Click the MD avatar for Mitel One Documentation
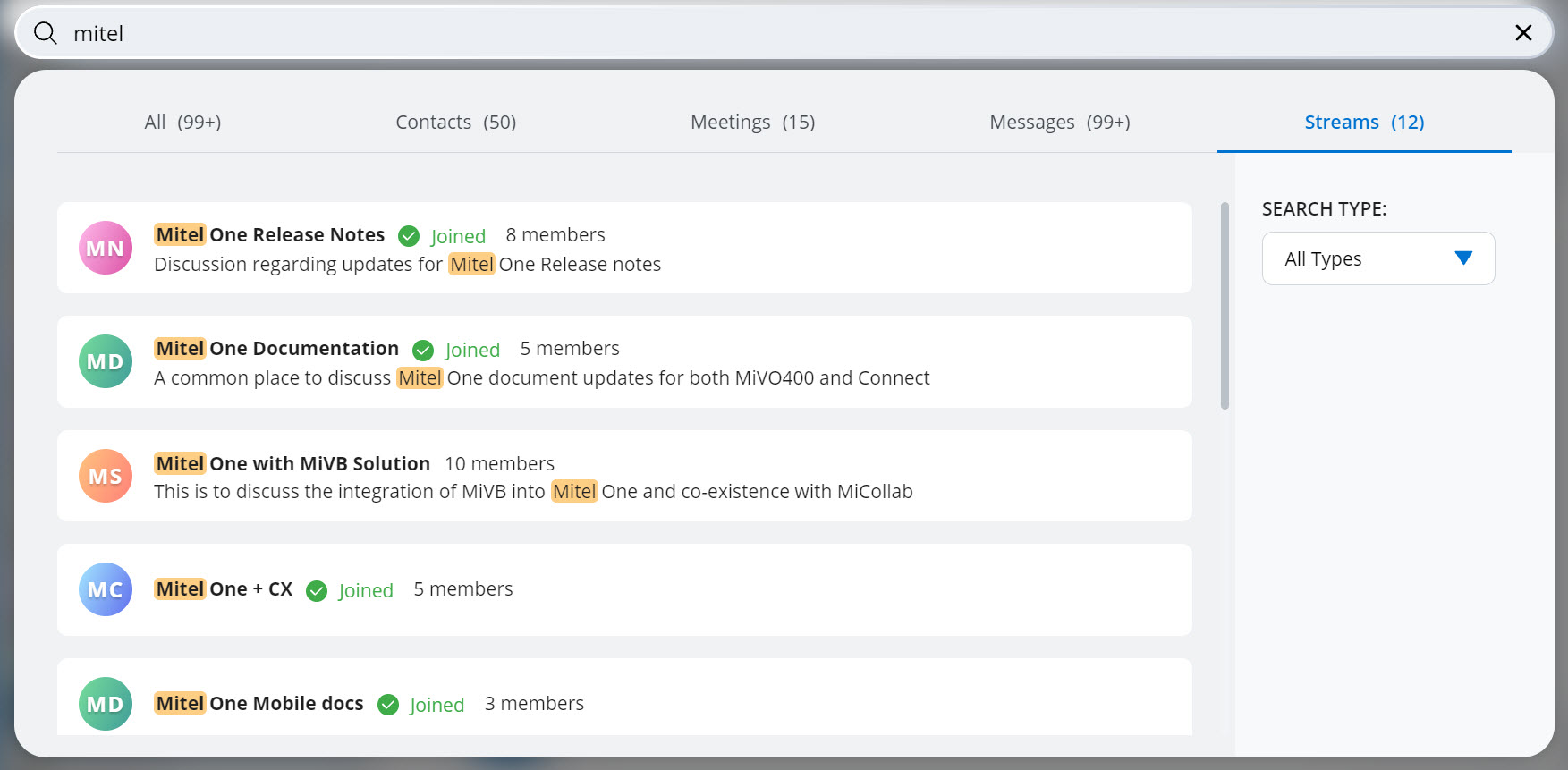This screenshot has height=770, width=1568. [106, 361]
